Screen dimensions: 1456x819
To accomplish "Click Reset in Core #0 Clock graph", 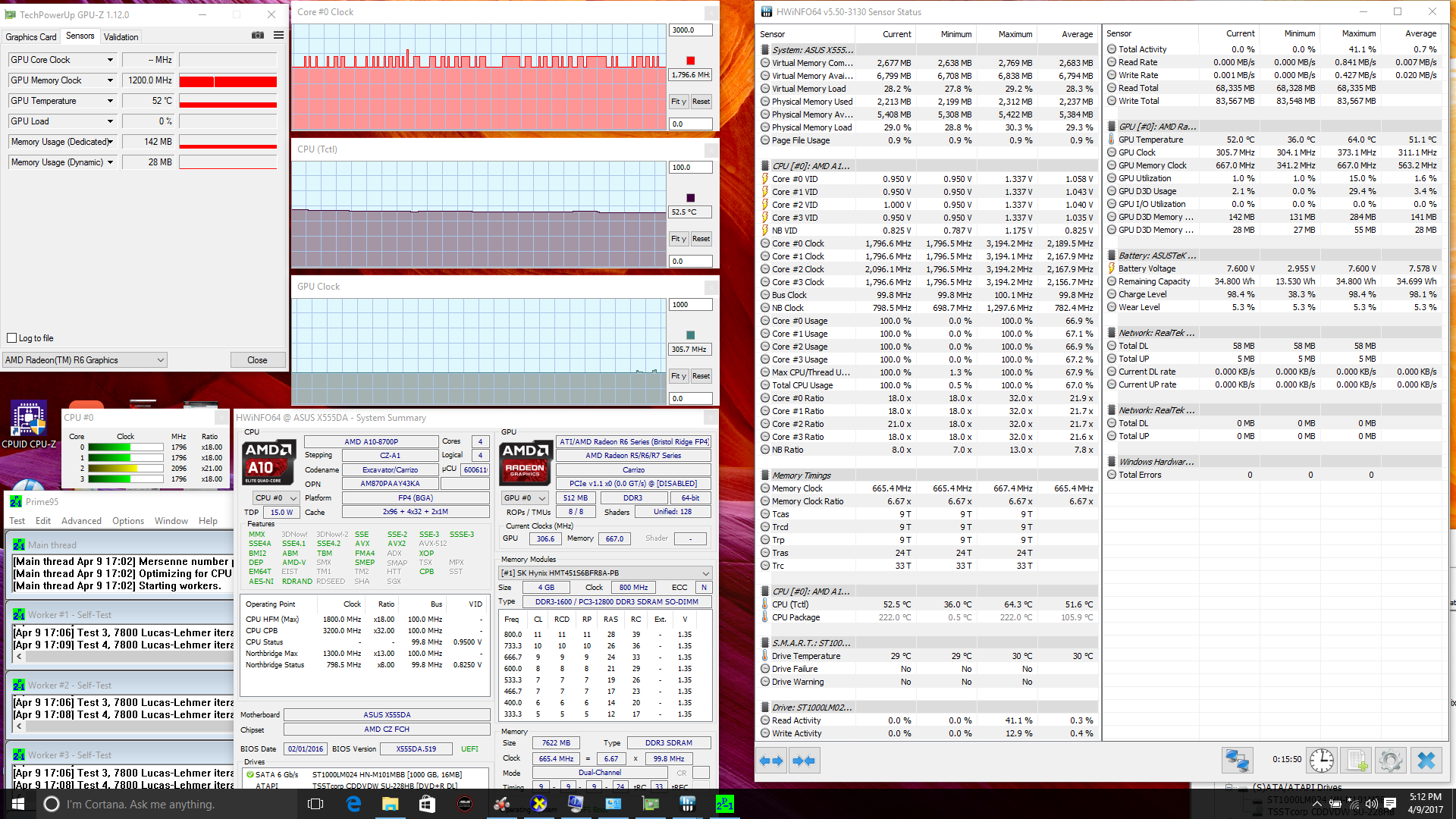I will click(x=701, y=102).
